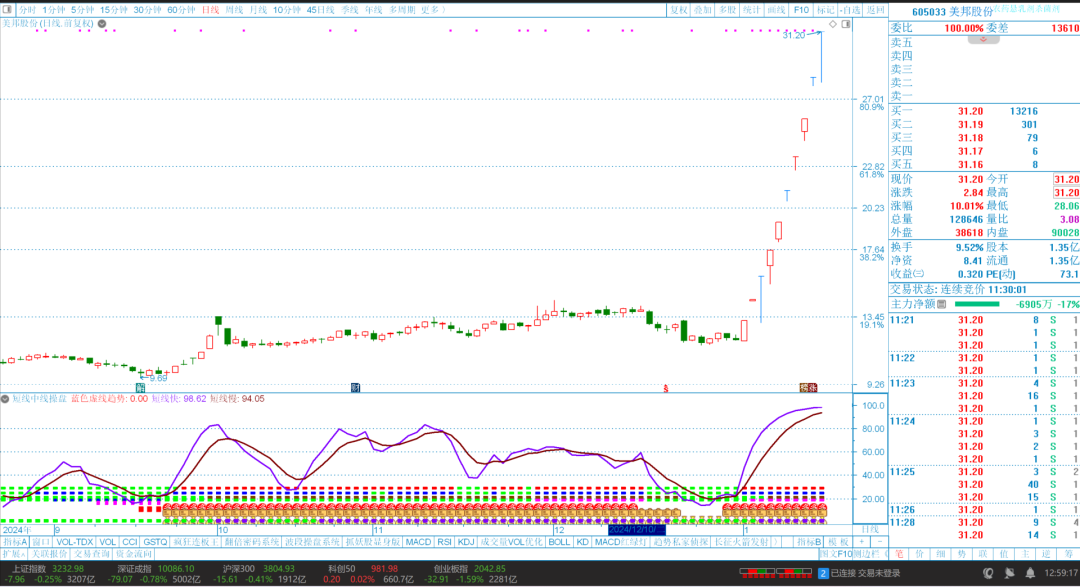Viewport: 1080px width, 587px height.
Task: Select the 月线 monthly chart tab
Action: [258, 10]
